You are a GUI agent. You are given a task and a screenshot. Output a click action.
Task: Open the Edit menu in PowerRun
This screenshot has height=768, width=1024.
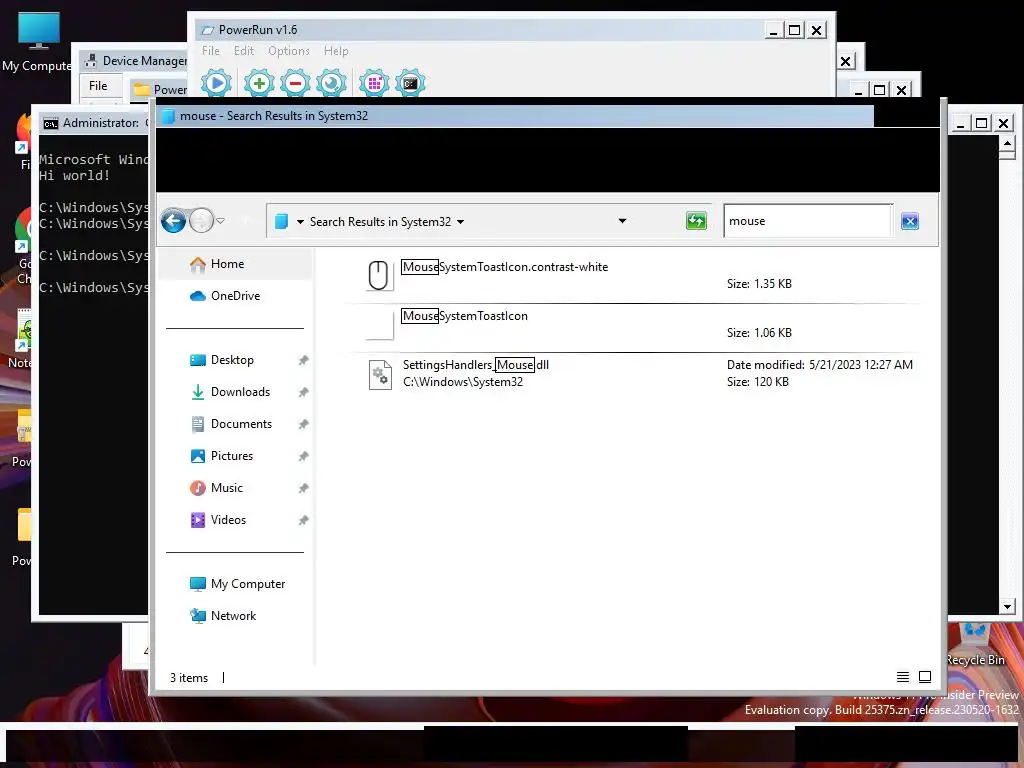coord(244,51)
